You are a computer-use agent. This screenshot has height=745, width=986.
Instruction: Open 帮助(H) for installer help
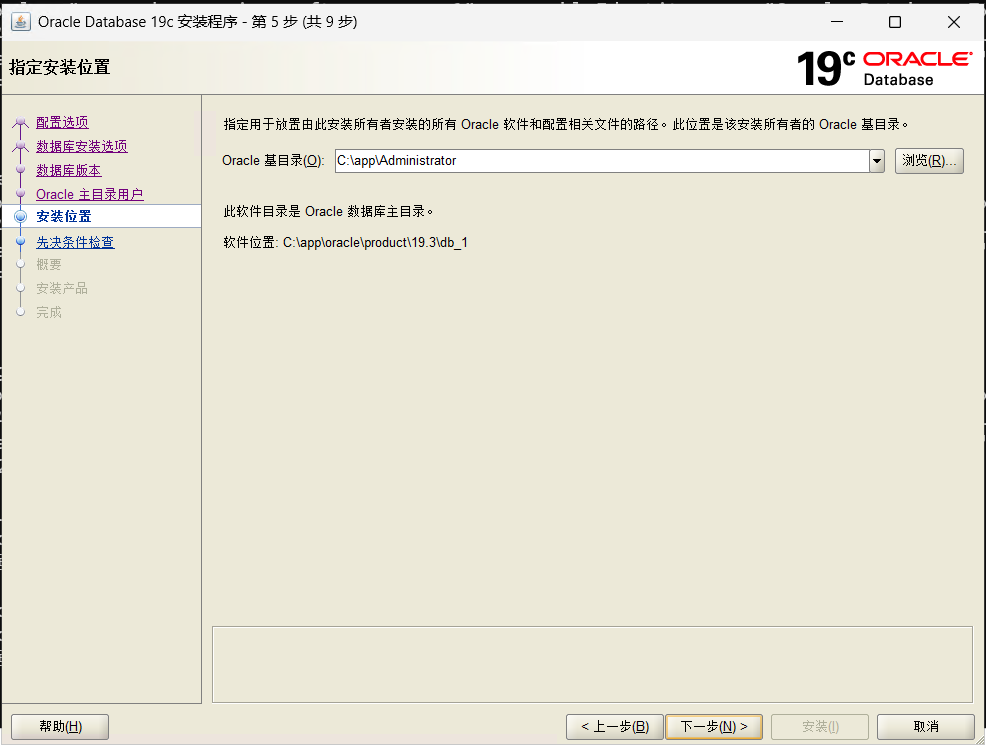click(59, 727)
